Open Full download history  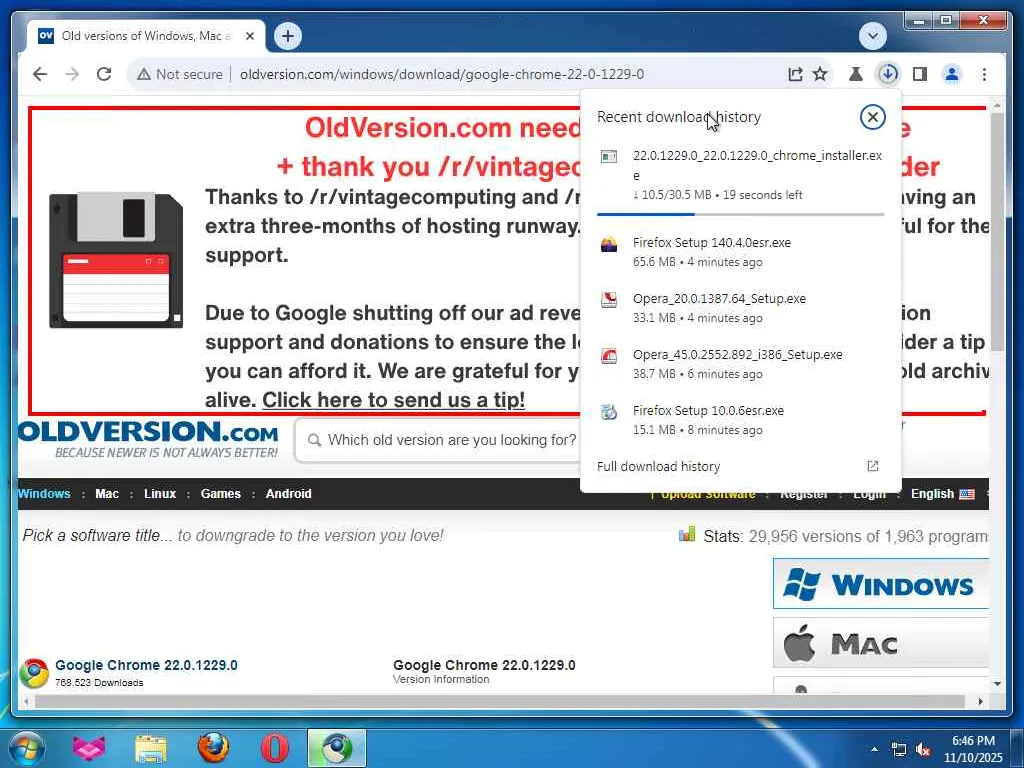658,466
